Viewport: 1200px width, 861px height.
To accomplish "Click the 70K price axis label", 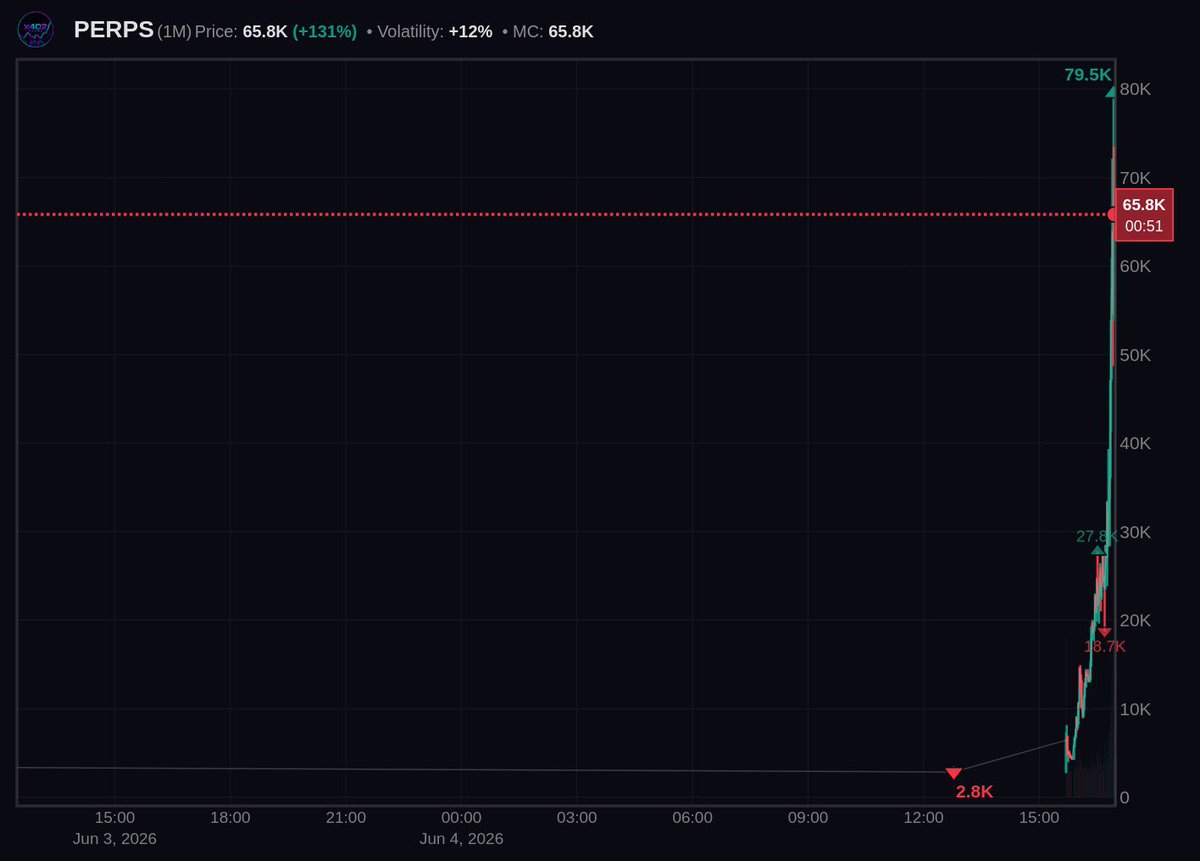I will click(1136, 178).
